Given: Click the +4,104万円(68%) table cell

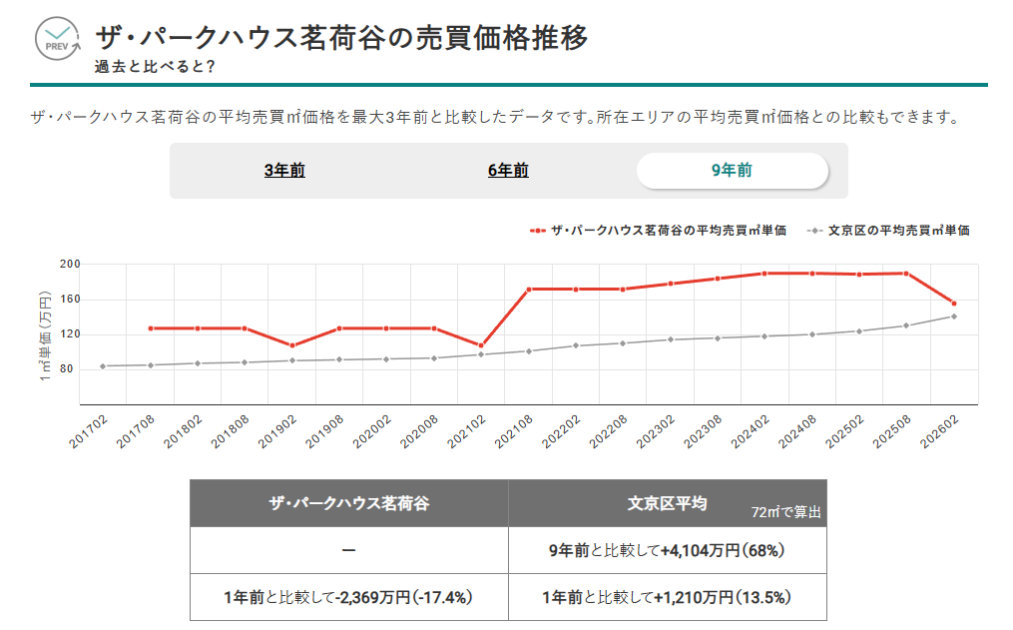Looking at the screenshot, I should [667, 550].
